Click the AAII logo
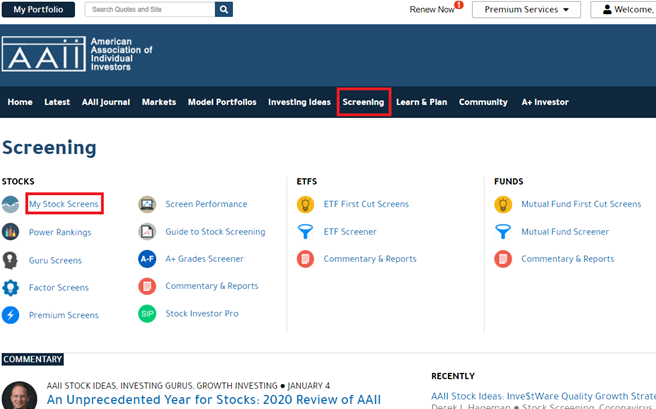 [x=77, y=54]
